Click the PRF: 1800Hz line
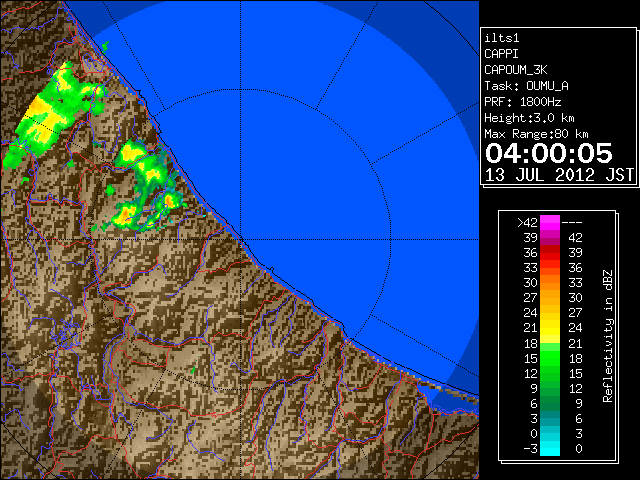Viewport: 640px width, 480px height. 523,102
